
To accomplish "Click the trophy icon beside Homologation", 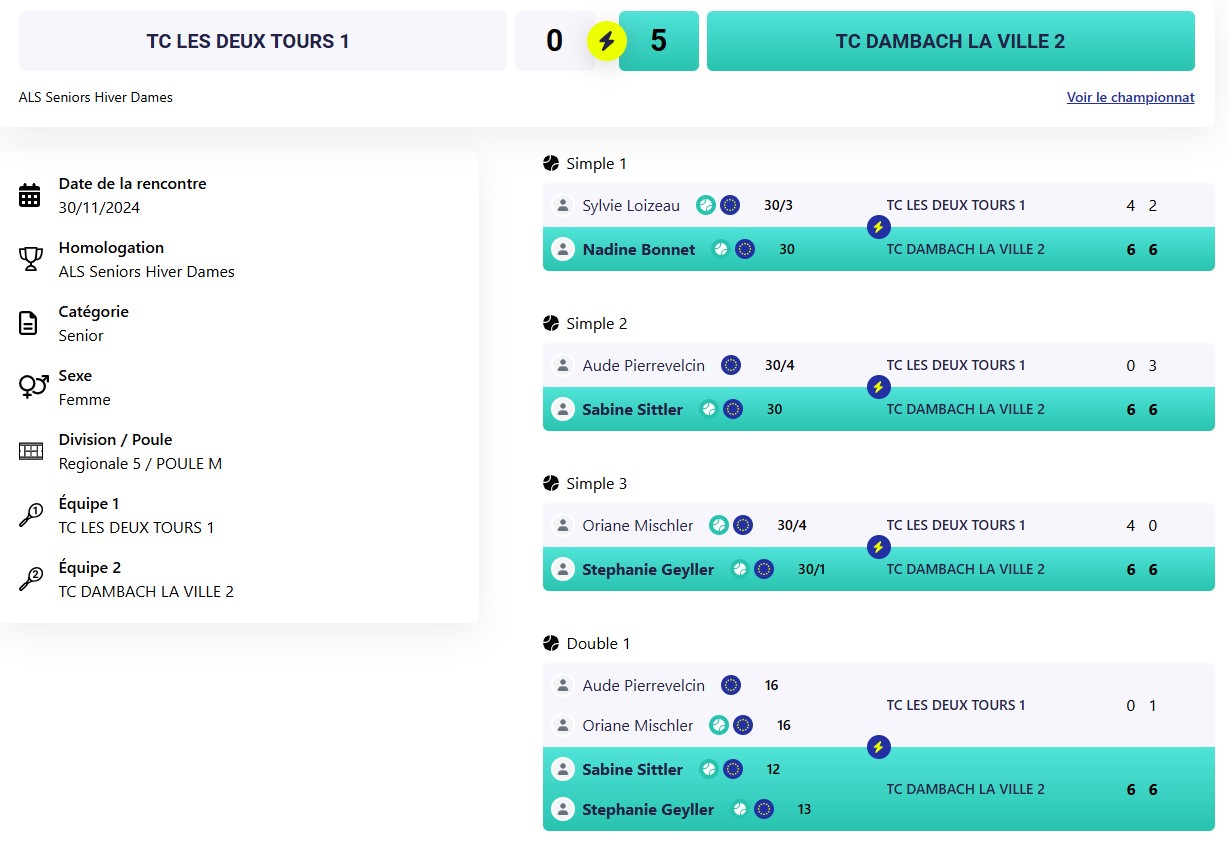I will tap(30, 259).
